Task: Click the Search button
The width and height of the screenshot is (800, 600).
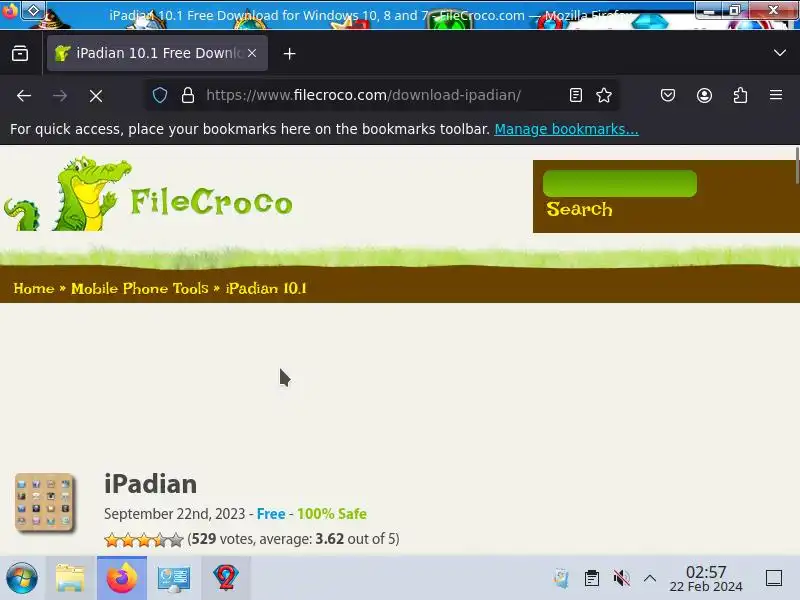Action: tap(579, 209)
